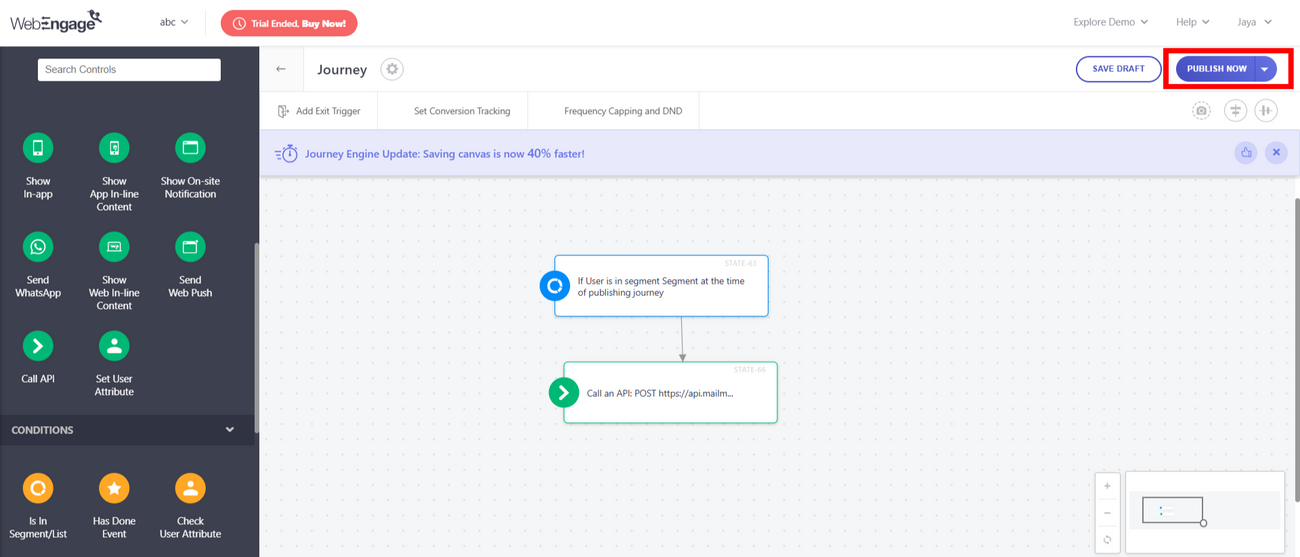The image size is (1300, 557).
Task: Open the Explore Demo menu
Action: tap(1110, 22)
